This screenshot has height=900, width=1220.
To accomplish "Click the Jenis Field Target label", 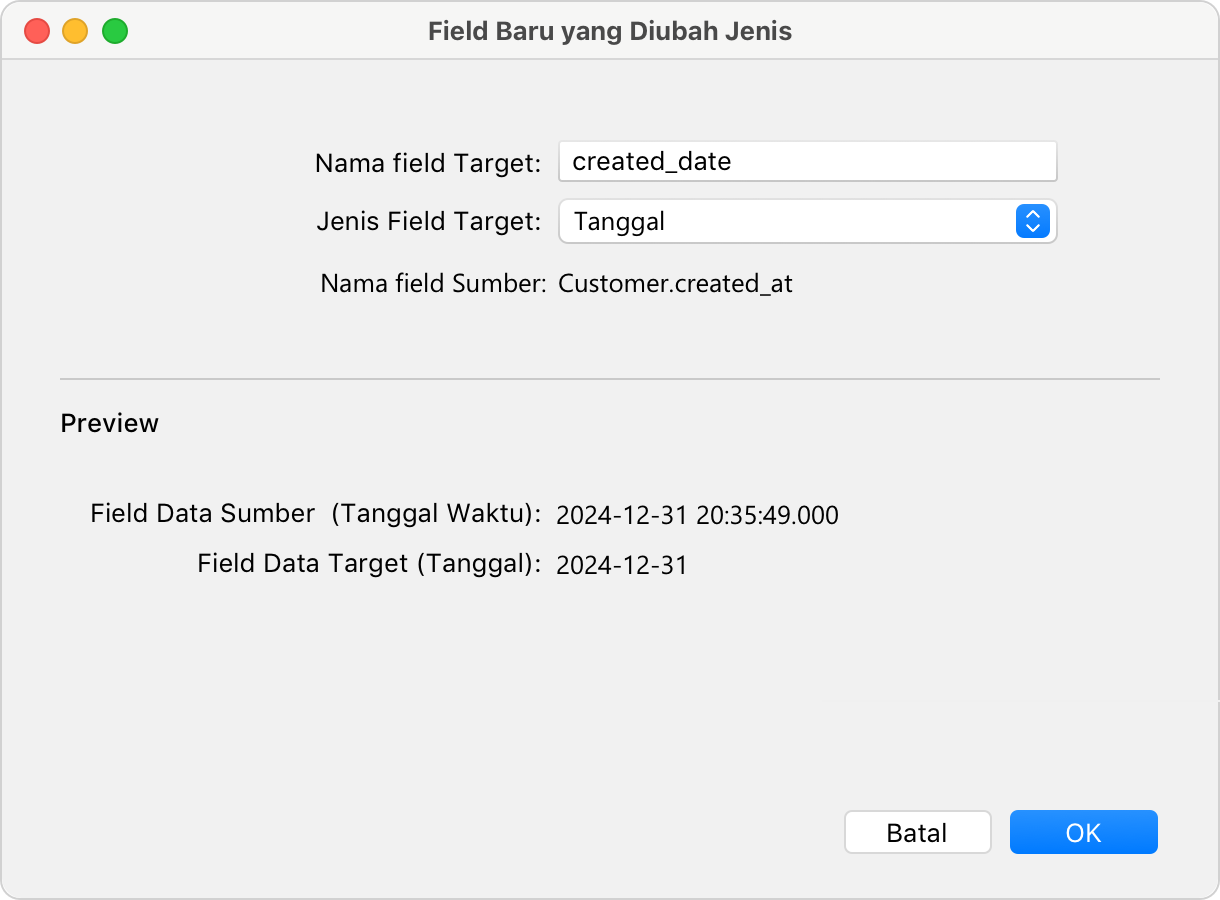I will pyautogui.click(x=428, y=221).
